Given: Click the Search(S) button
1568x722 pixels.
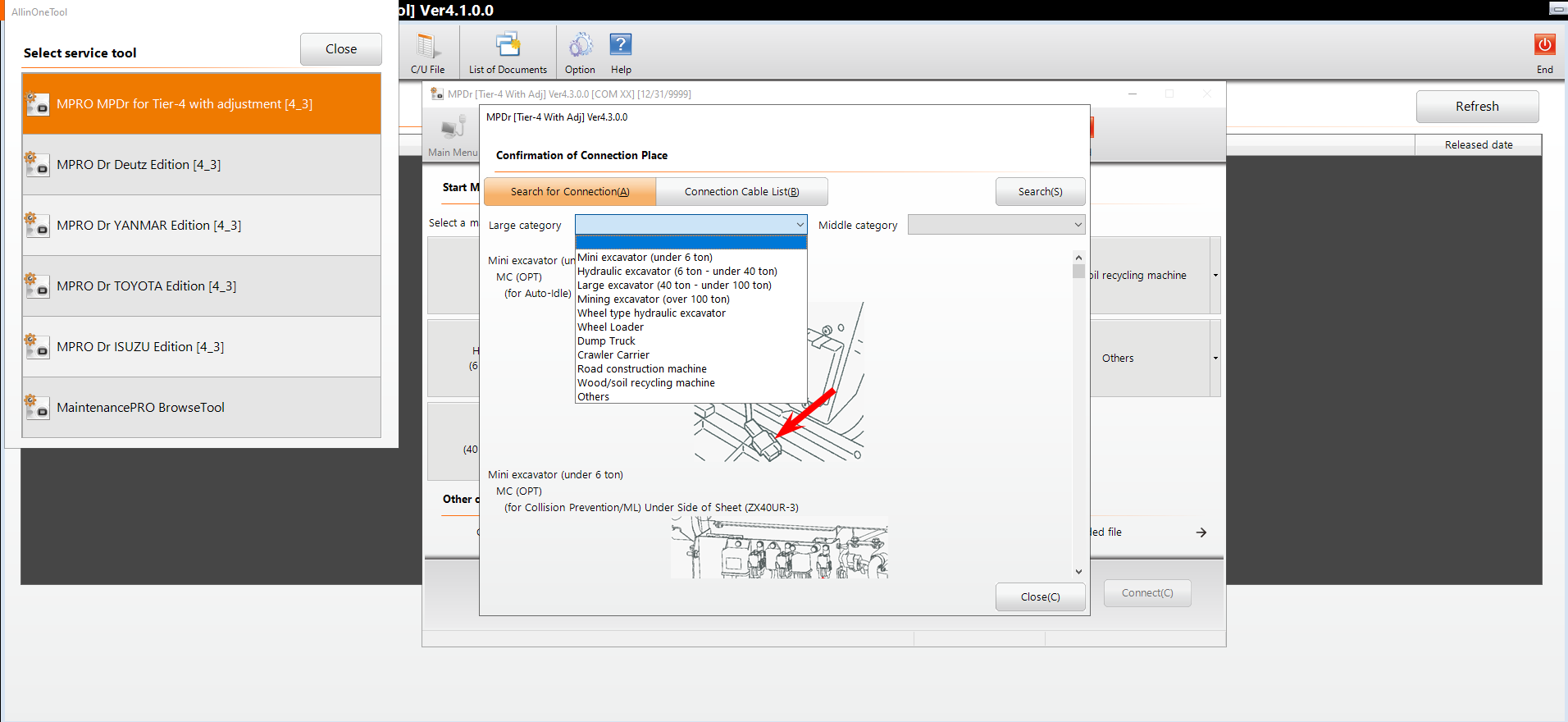Looking at the screenshot, I should (1040, 192).
